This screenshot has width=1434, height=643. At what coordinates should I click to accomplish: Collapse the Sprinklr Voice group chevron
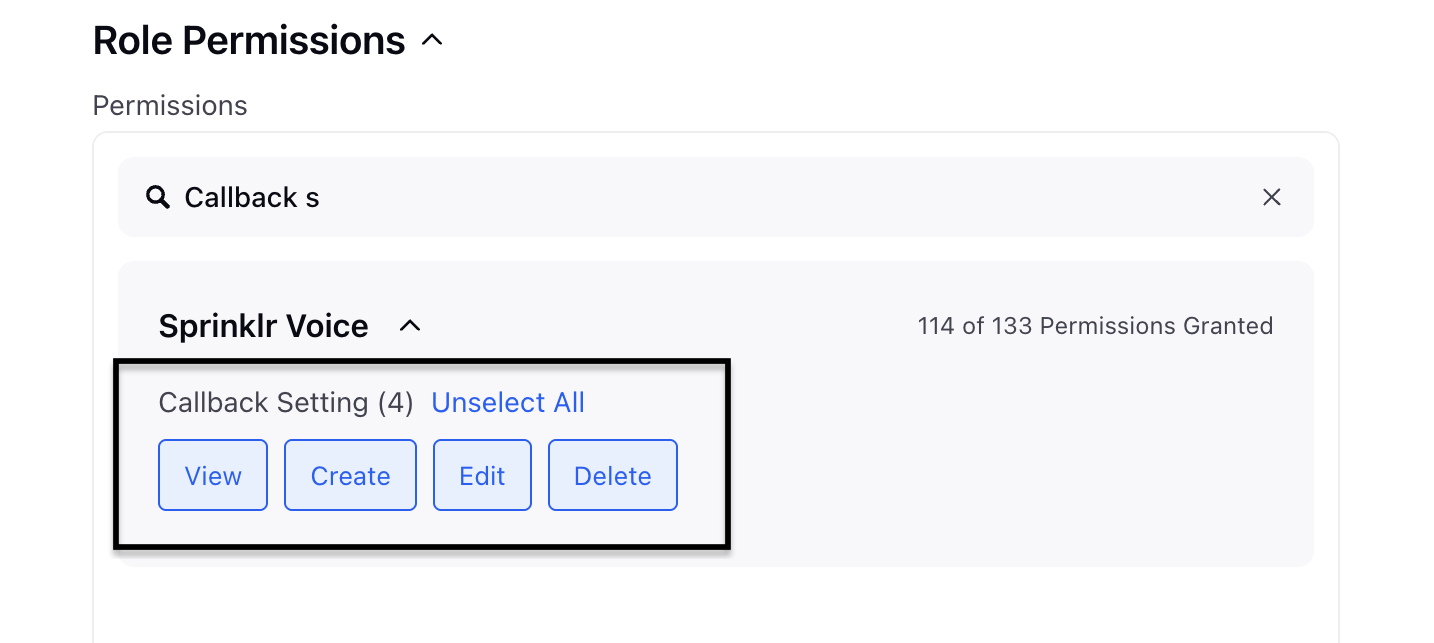pyautogui.click(x=410, y=326)
